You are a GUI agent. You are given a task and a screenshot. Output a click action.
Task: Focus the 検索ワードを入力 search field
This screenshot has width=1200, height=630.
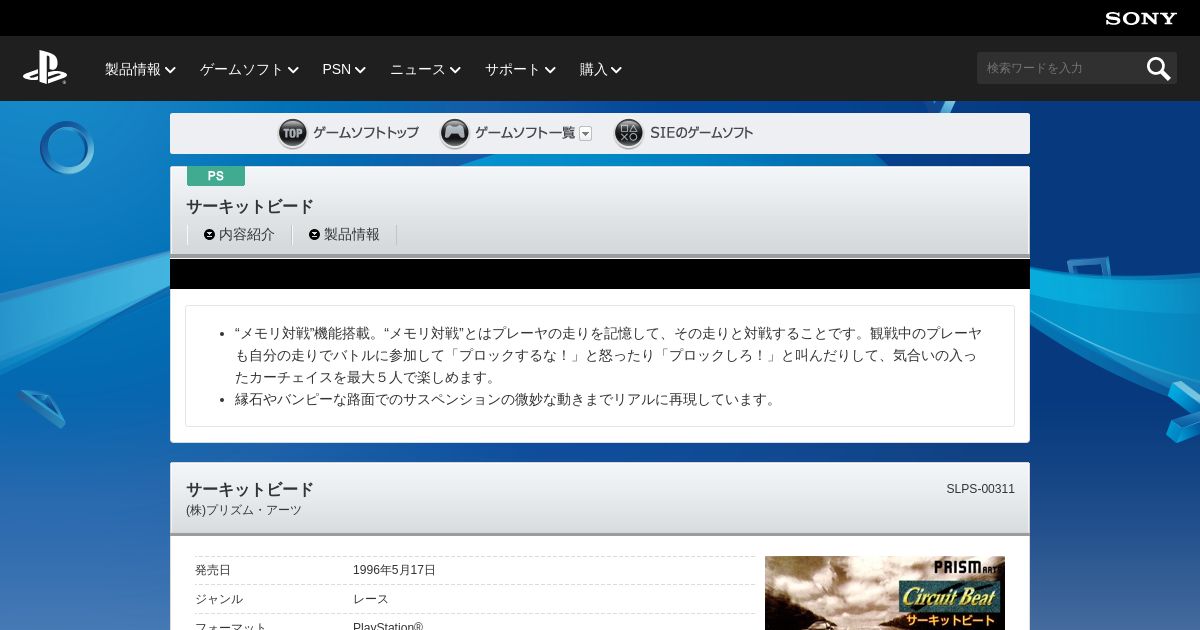[x=1060, y=68]
